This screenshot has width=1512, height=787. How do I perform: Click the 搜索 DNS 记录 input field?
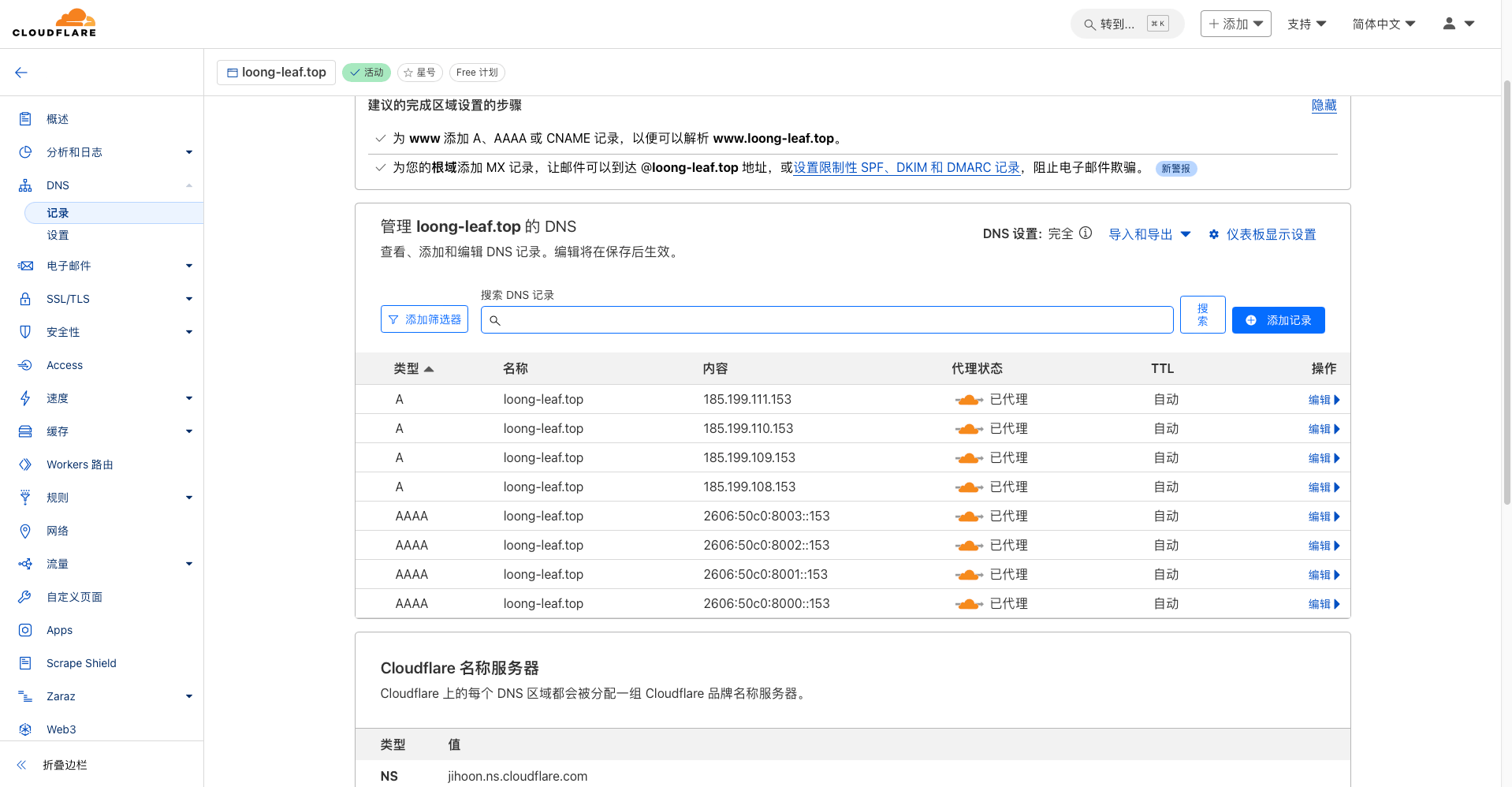tap(827, 320)
